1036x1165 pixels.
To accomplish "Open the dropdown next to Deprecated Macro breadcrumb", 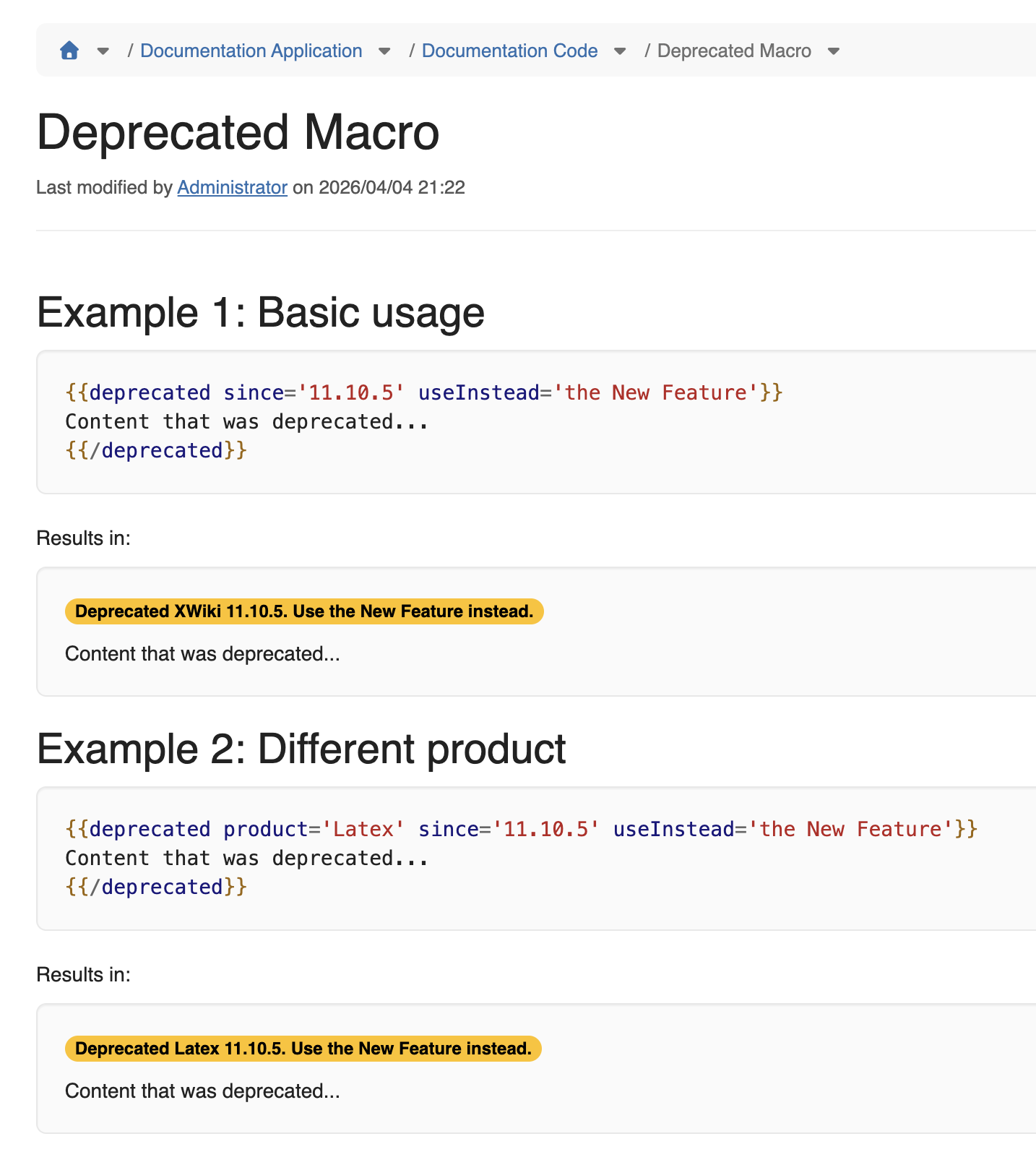I will (834, 51).
